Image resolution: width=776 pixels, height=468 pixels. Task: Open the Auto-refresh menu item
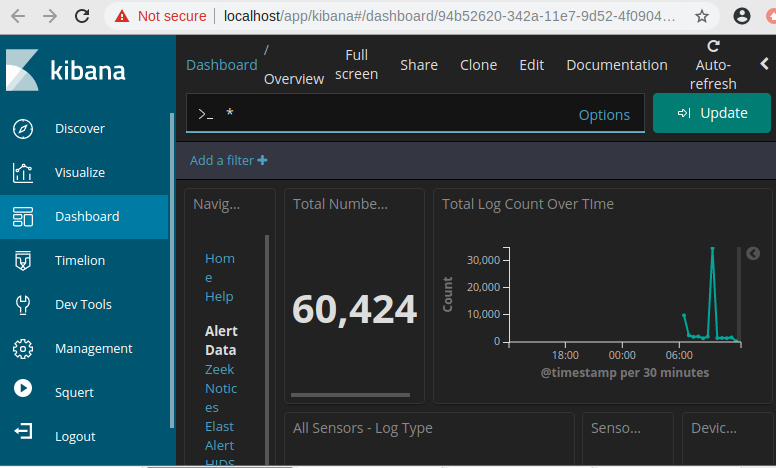(713, 65)
